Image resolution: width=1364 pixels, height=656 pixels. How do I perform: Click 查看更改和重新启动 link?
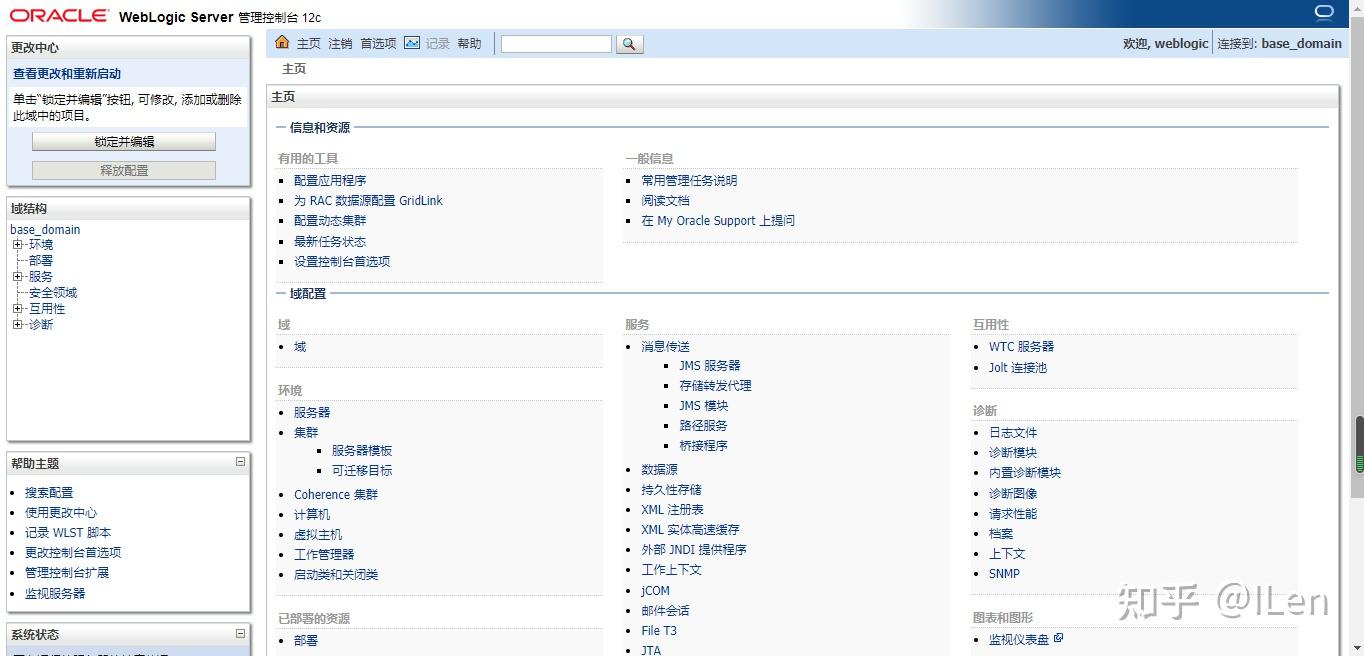point(67,74)
